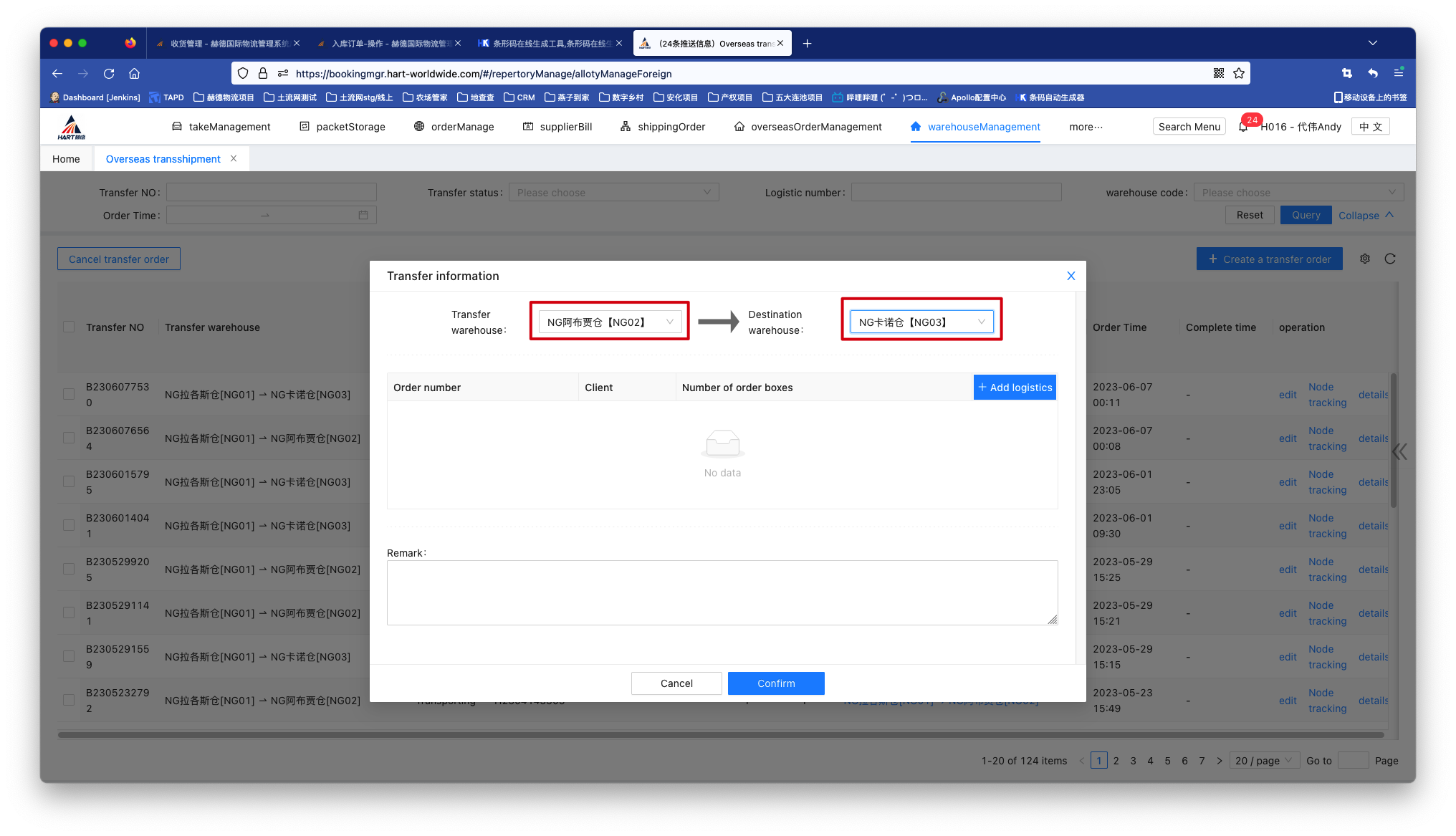The width and height of the screenshot is (1456, 836).
Task: Close the Transfer information dialog
Action: click(1071, 276)
